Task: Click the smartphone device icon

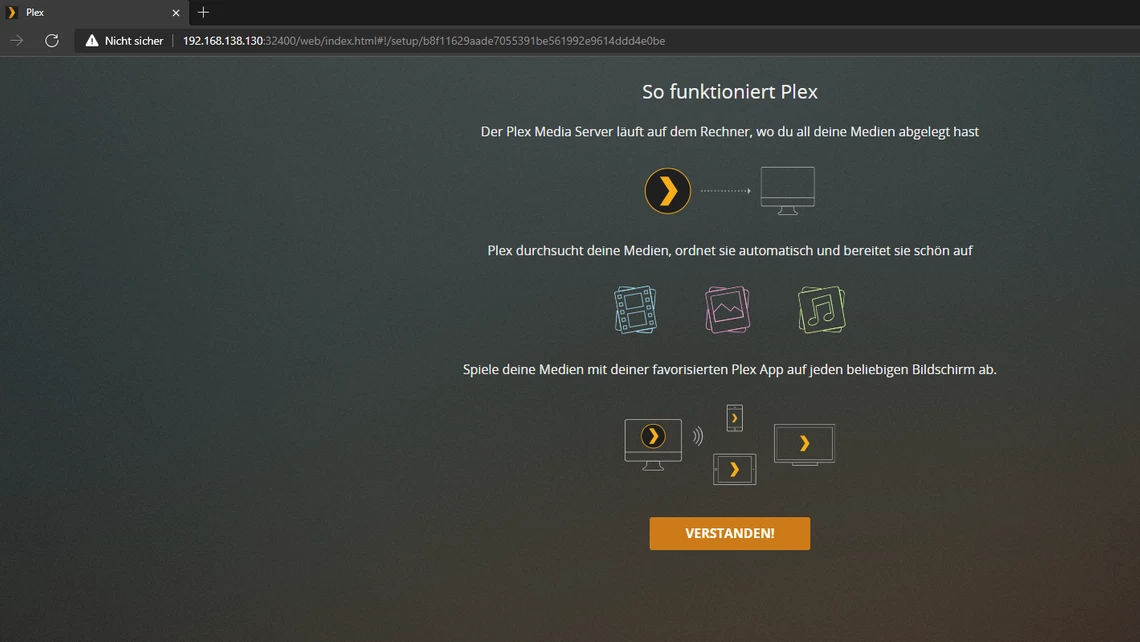Action: [x=734, y=417]
